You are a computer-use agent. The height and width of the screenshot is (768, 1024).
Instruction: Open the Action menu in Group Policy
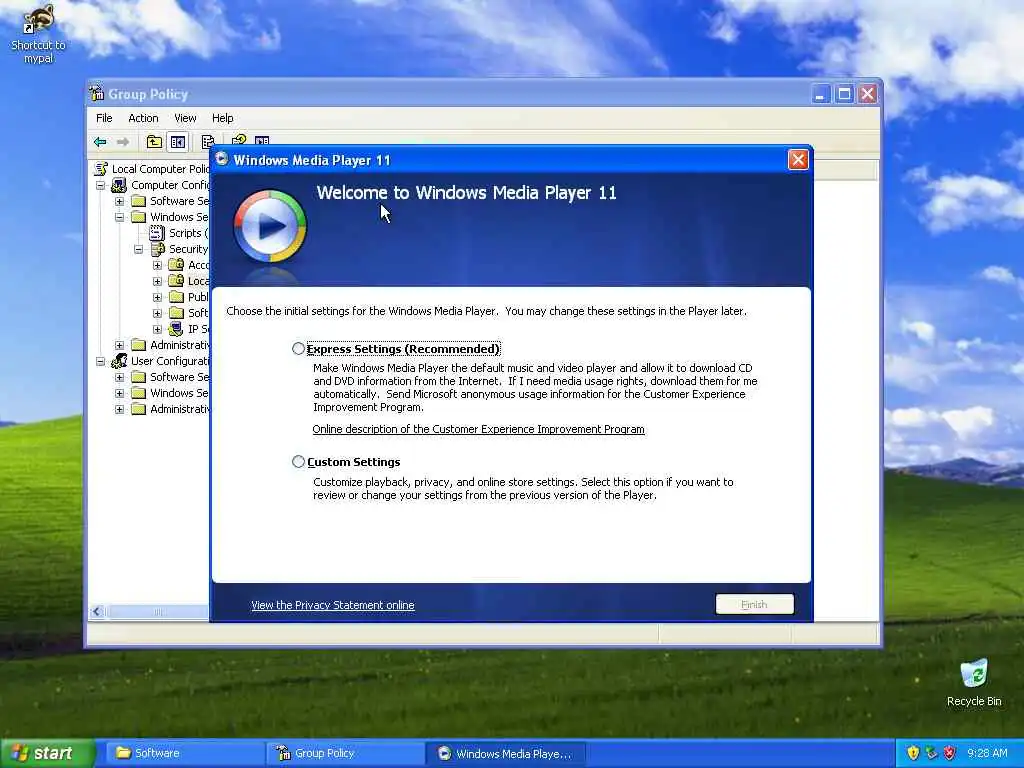pos(143,118)
